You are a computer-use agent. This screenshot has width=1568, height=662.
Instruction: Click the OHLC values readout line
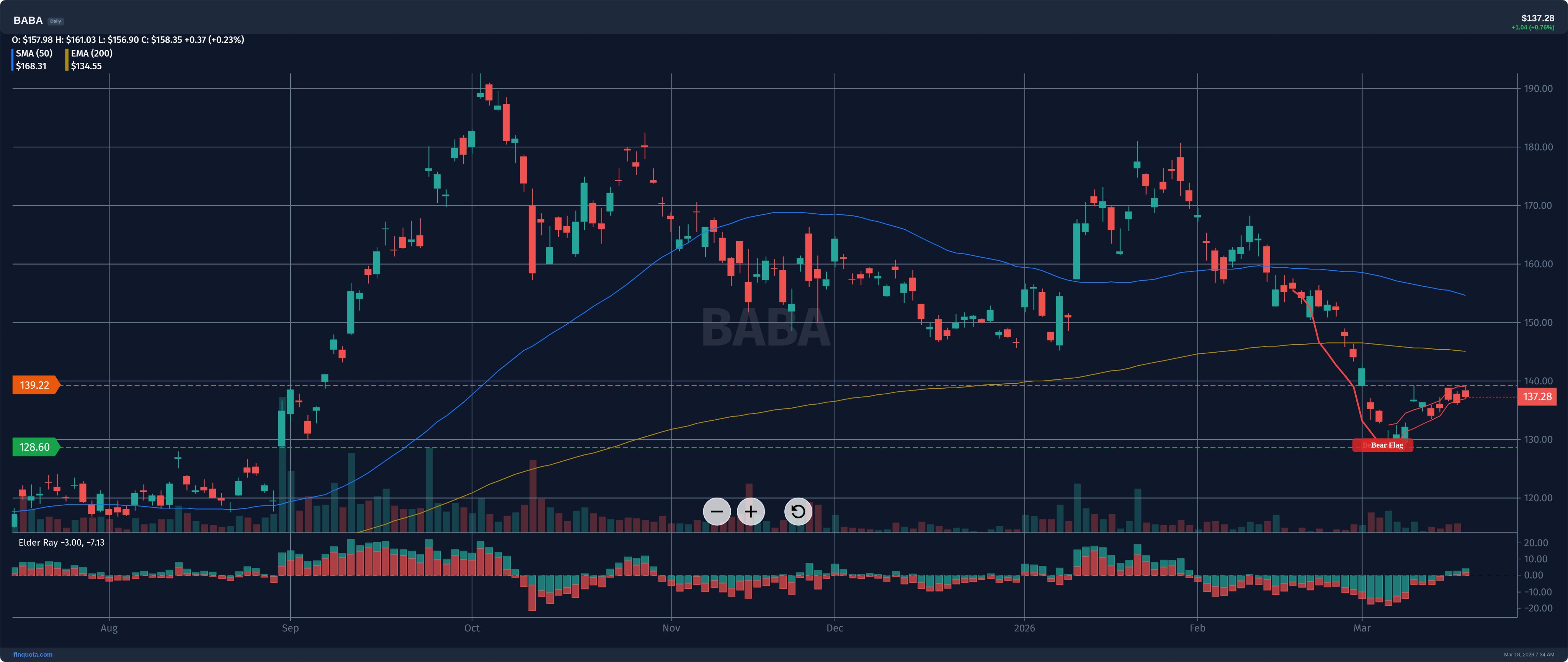coord(128,39)
